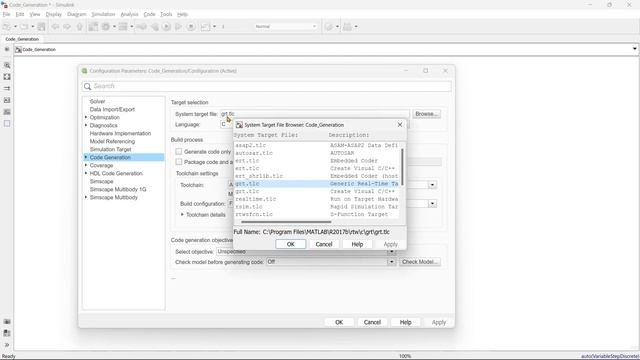The height and width of the screenshot is (360, 640).
Task: Open the Code menu
Action: 149,14
